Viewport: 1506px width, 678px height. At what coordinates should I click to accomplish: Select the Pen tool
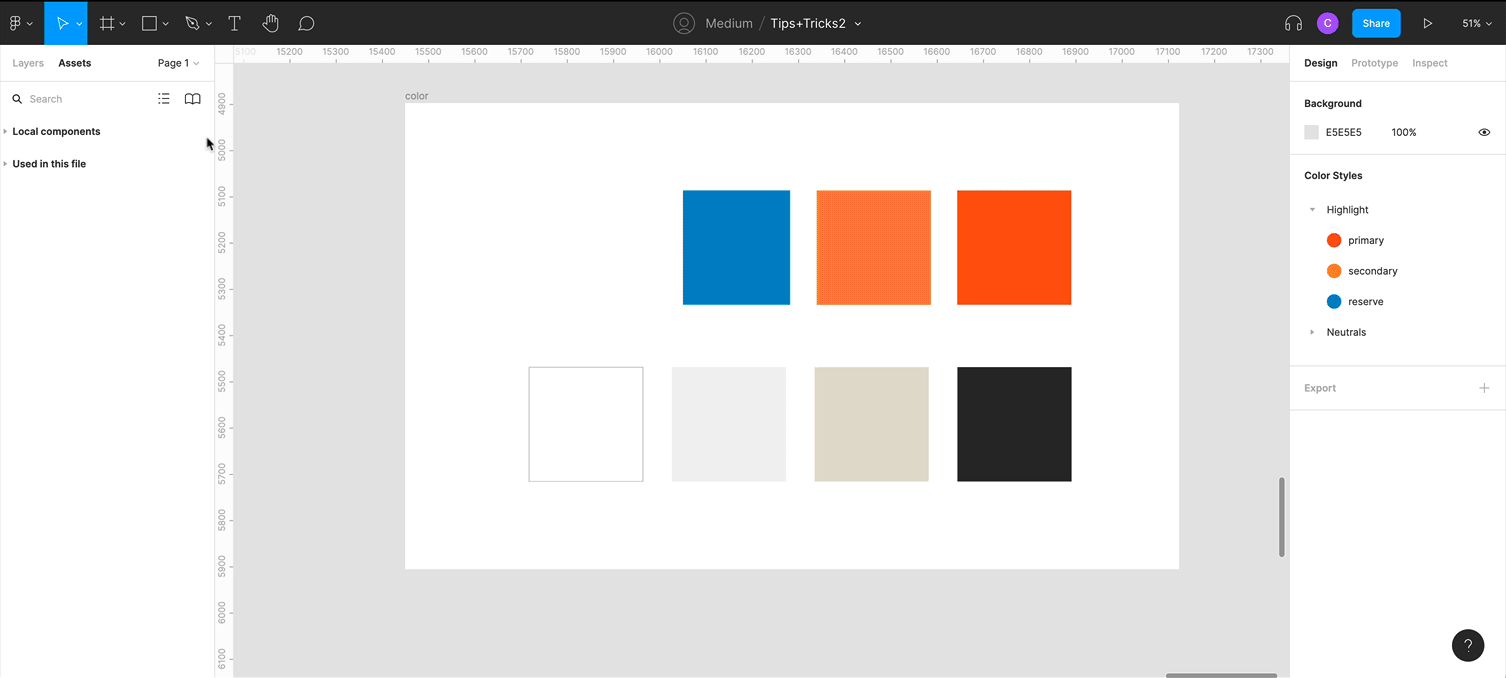[192, 23]
